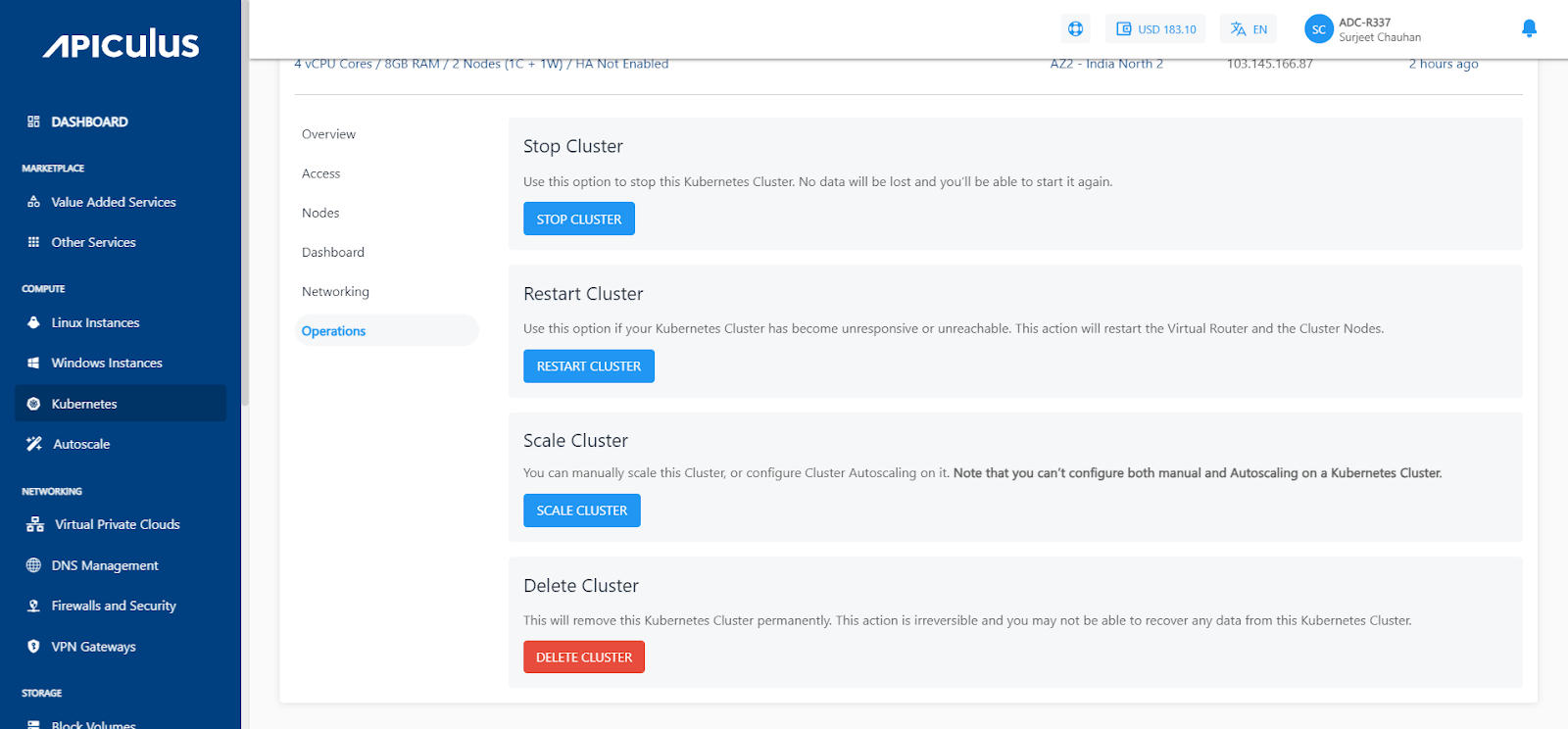Click the Apiculus logo
Screen dimensions: 1568x729
[121, 44]
